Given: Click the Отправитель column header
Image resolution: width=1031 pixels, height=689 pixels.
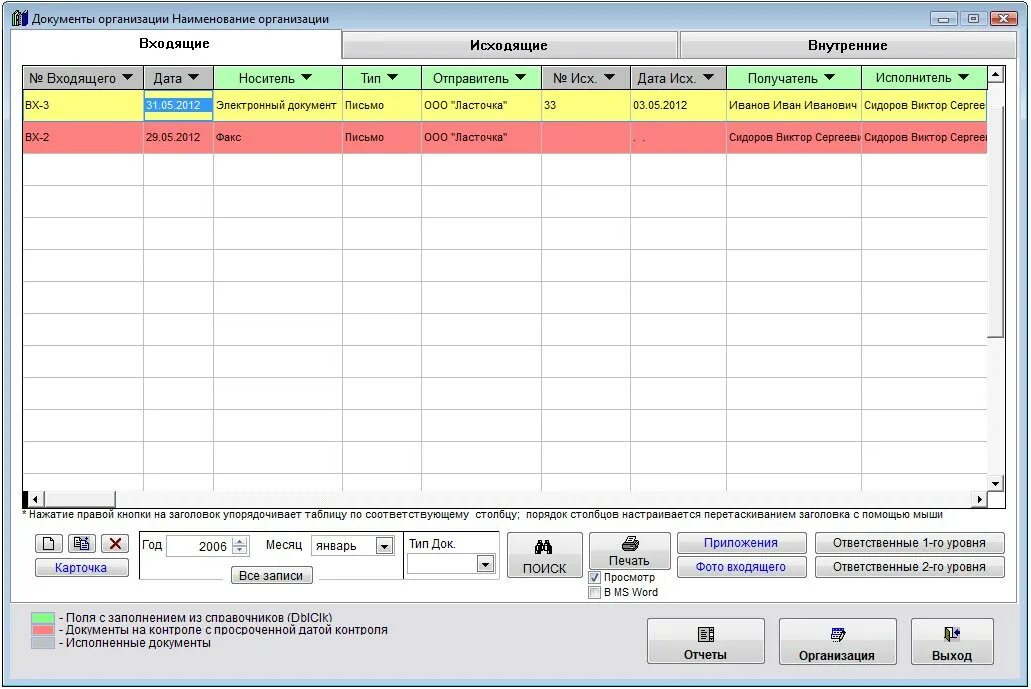Looking at the screenshot, I should click(481, 78).
